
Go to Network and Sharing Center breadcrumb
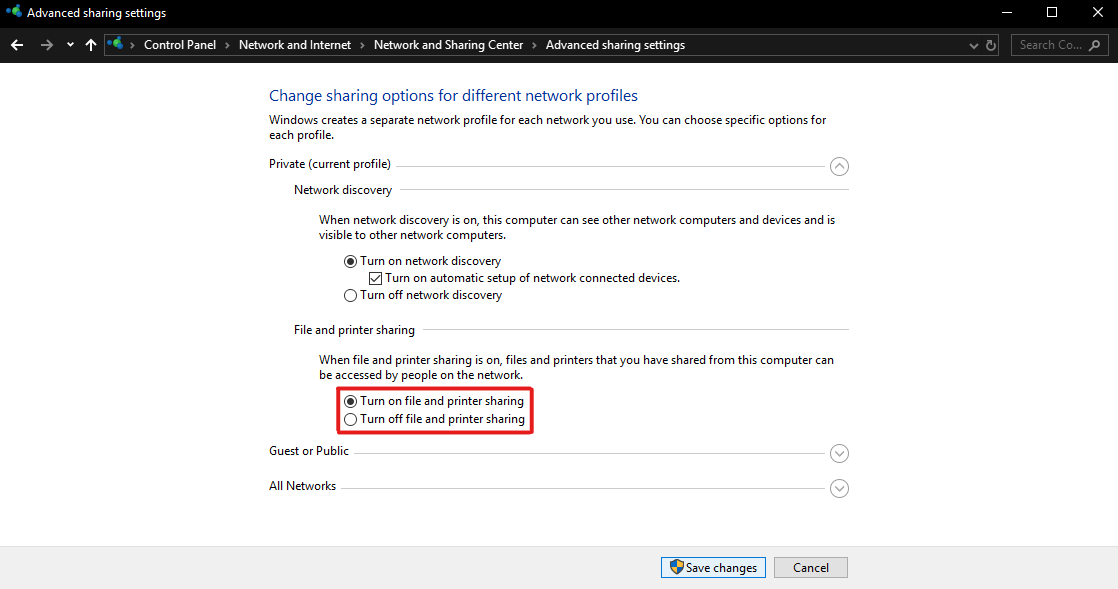coord(448,45)
